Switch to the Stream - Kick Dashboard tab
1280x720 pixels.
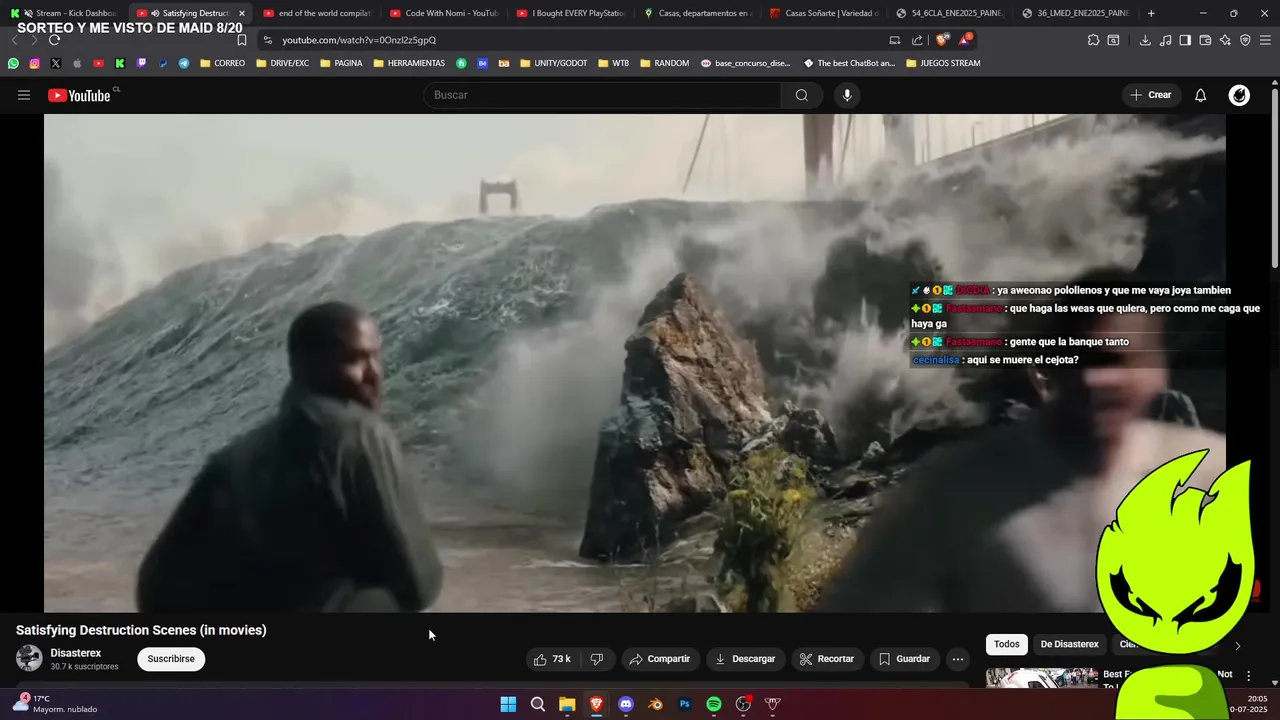click(65, 13)
